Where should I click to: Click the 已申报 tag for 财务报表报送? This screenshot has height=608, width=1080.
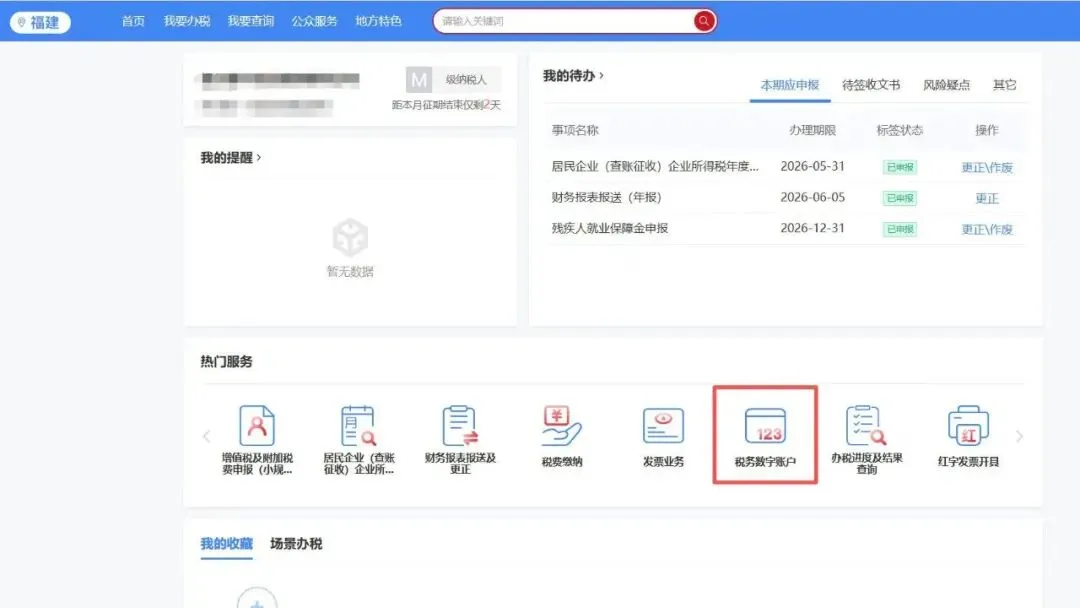(900, 198)
